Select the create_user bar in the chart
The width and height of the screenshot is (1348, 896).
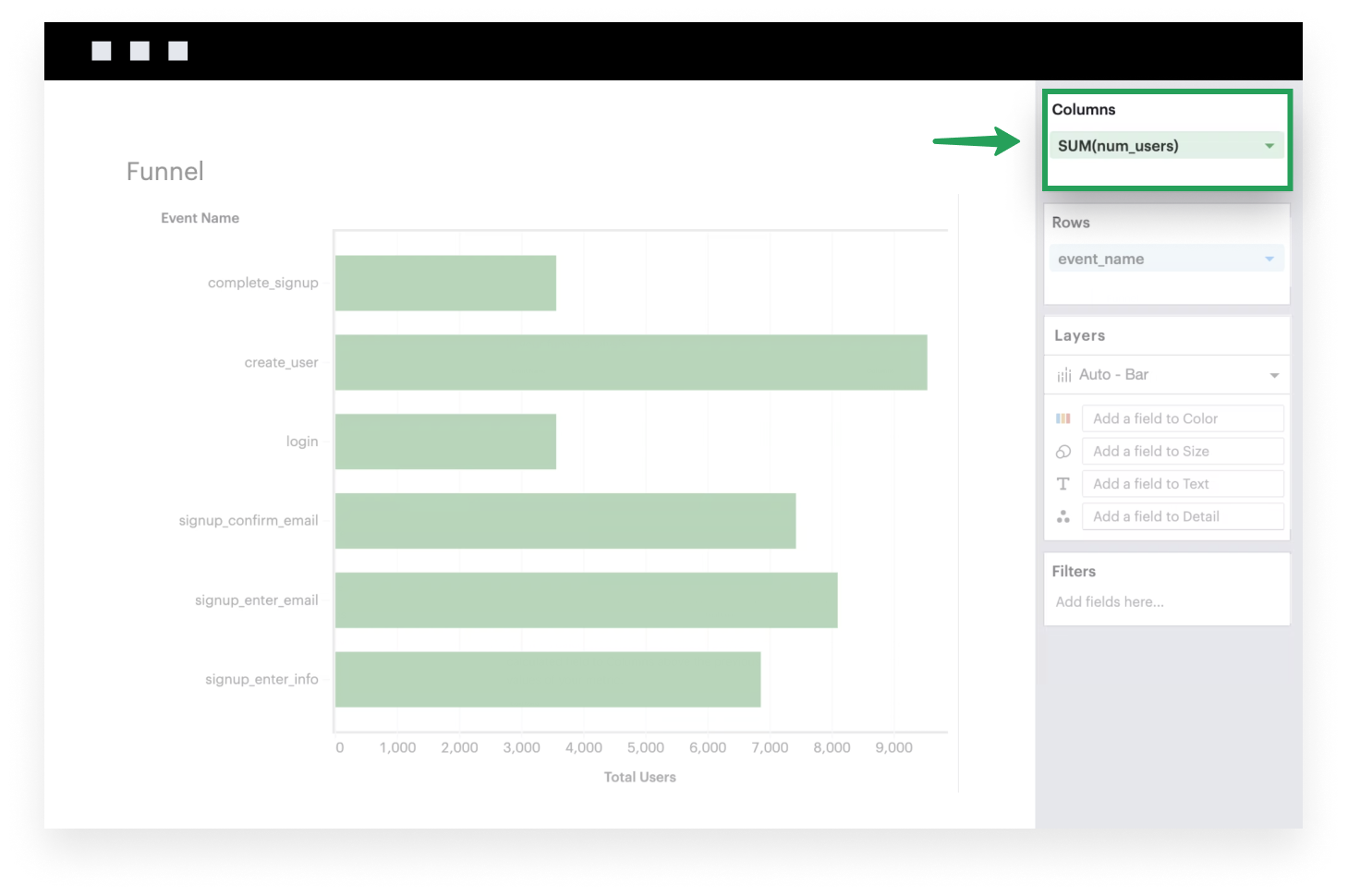coord(630,362)
